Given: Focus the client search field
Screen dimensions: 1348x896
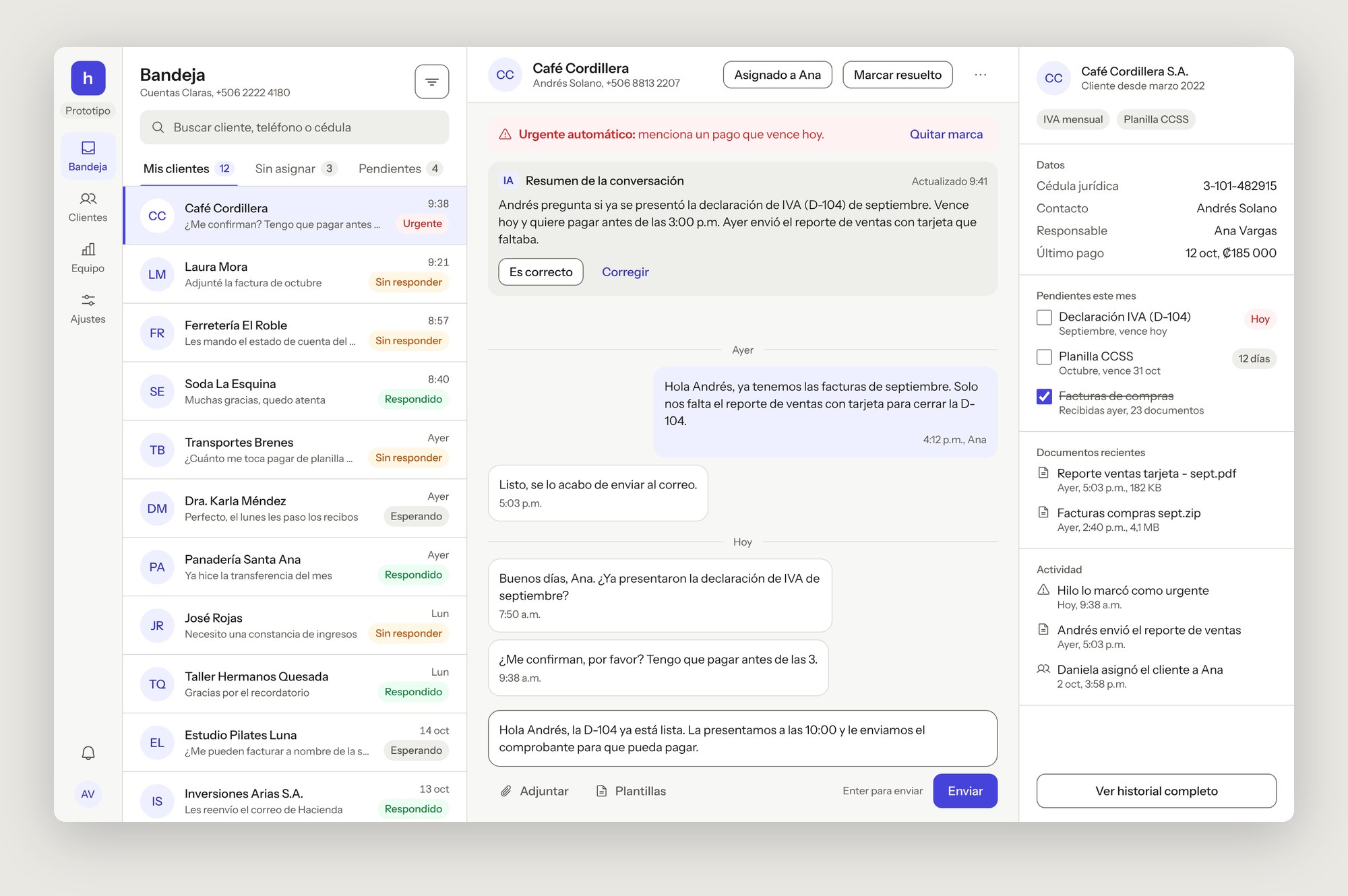Looking at the screenshot, I should tap(295, 127).
